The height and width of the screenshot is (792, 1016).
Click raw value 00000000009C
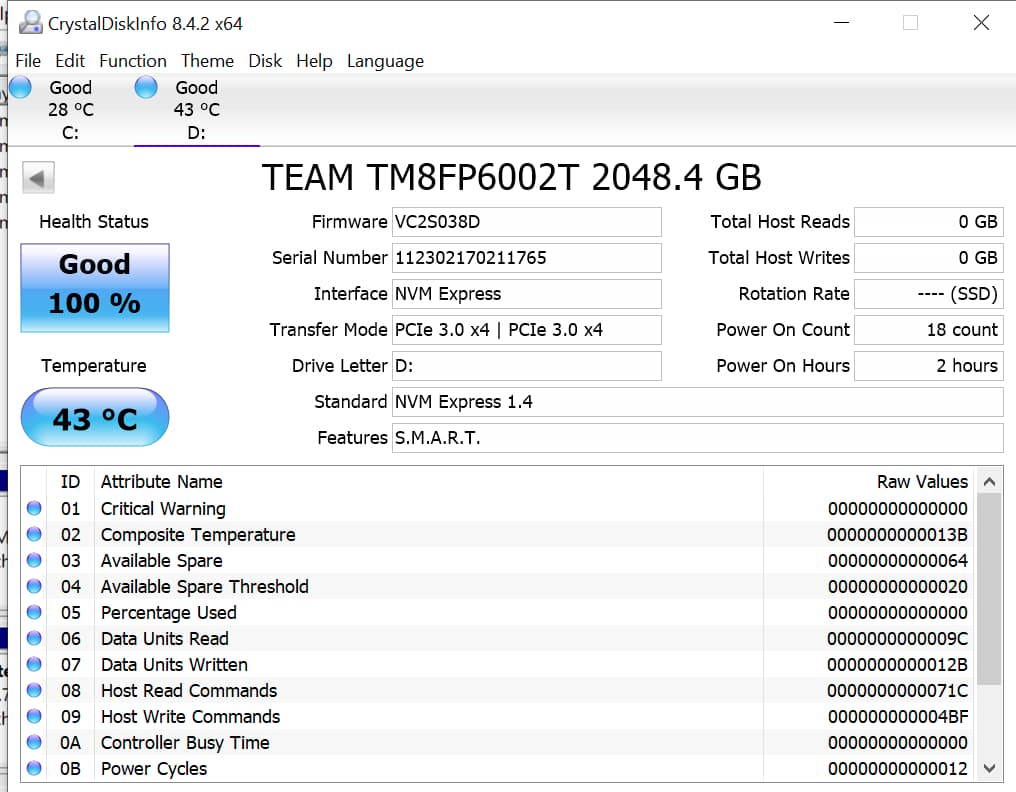(x=897, y=638)
